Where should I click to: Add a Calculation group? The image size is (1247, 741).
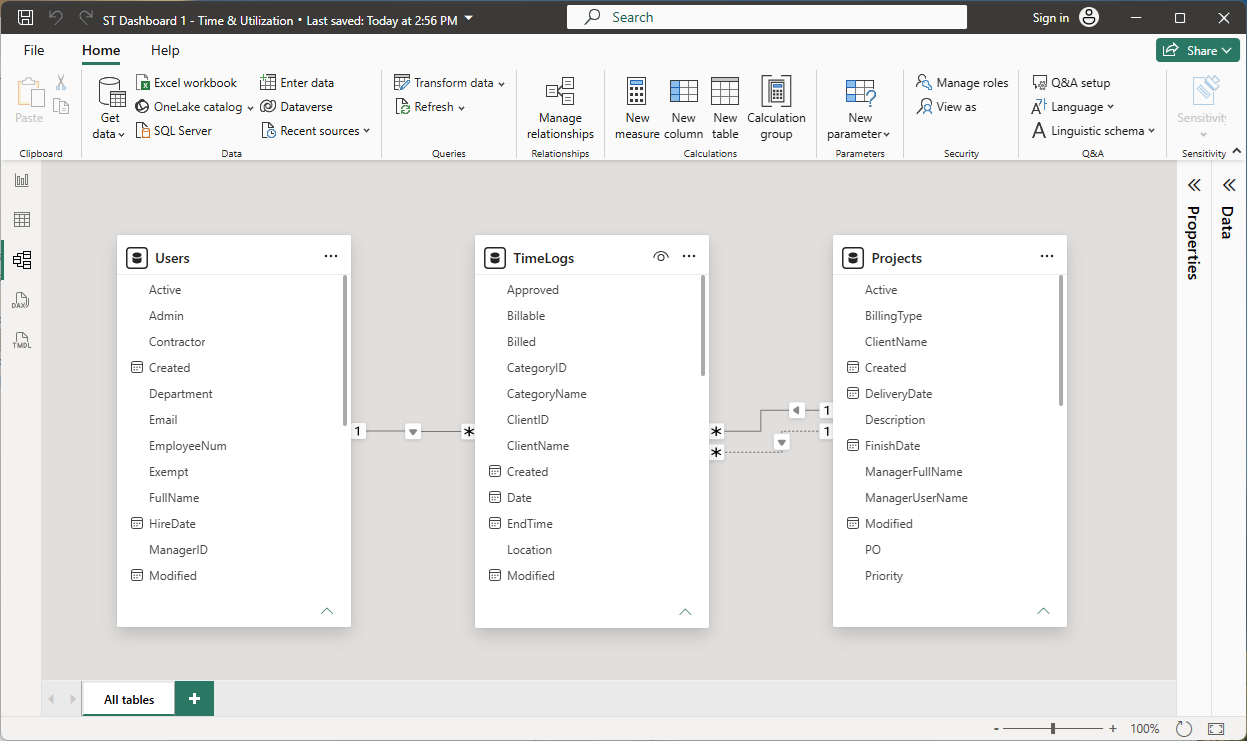[x=776, y=108]
